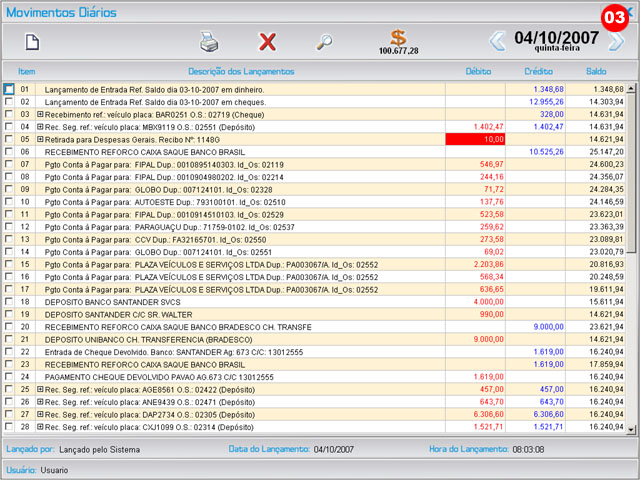Click the red X delete icon

click(x=267, y=42)
